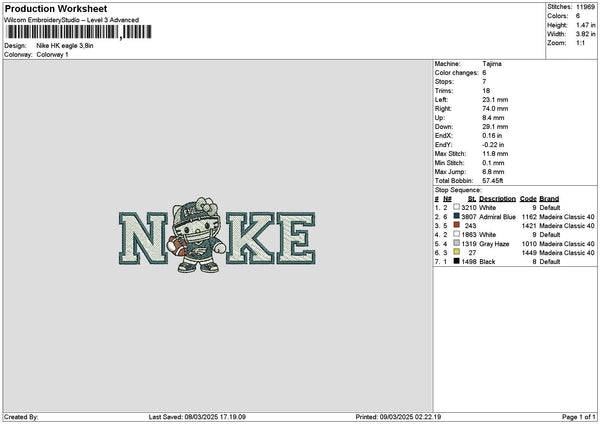This screenshot has height=424, width=600.
Task: Select the min stitch value "0.1 mm"
Action: (x=493, y=163)
